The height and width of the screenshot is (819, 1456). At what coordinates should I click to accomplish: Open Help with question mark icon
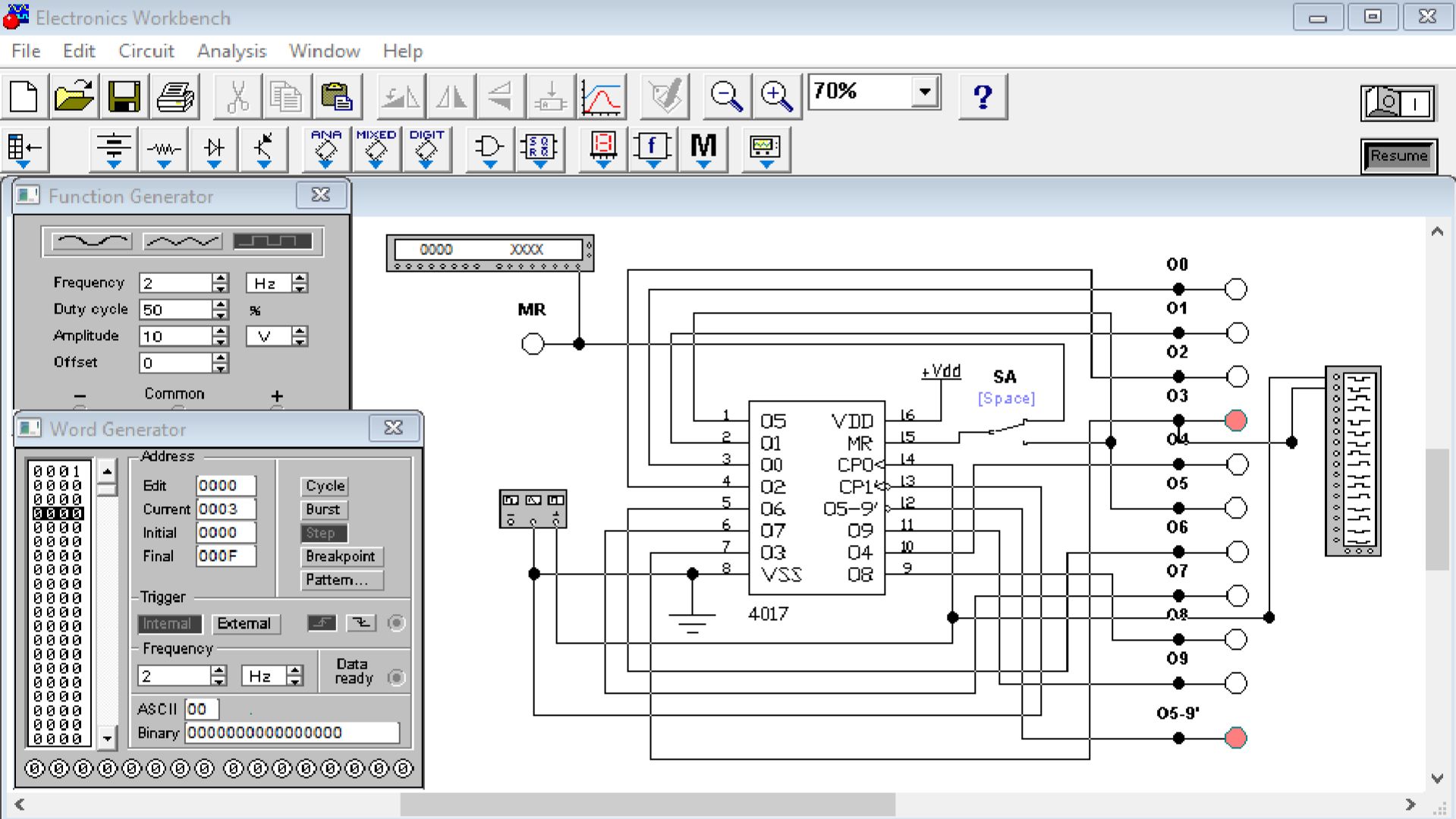click(x=983, y=96)
